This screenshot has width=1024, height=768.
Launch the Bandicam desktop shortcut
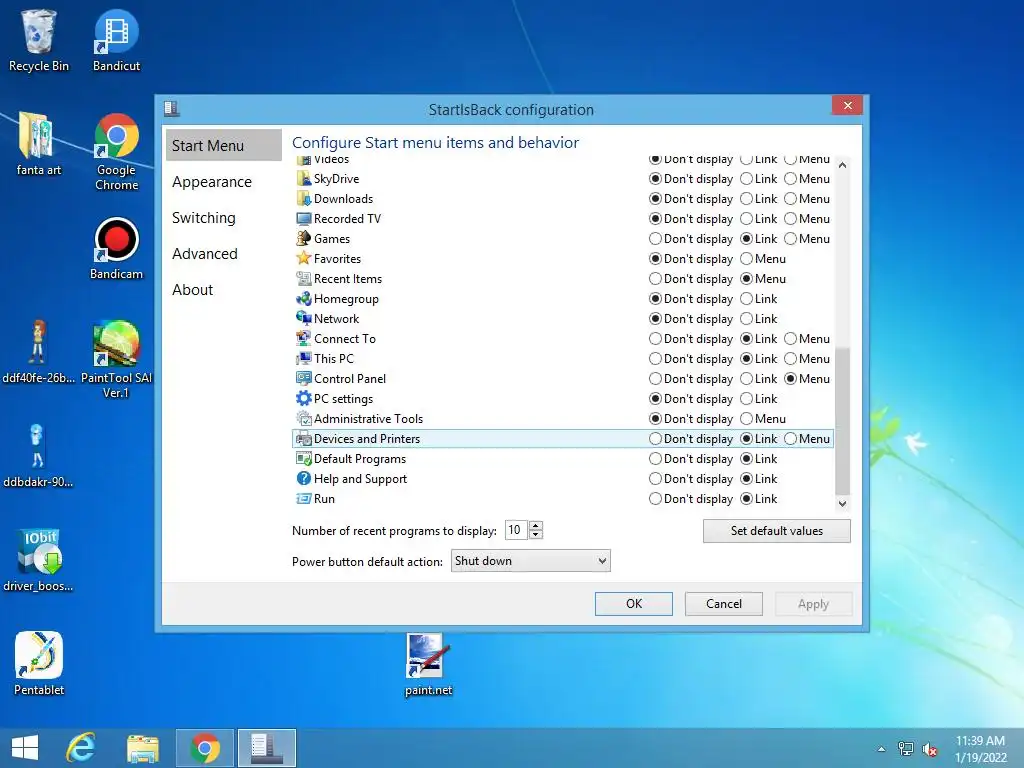116,249
